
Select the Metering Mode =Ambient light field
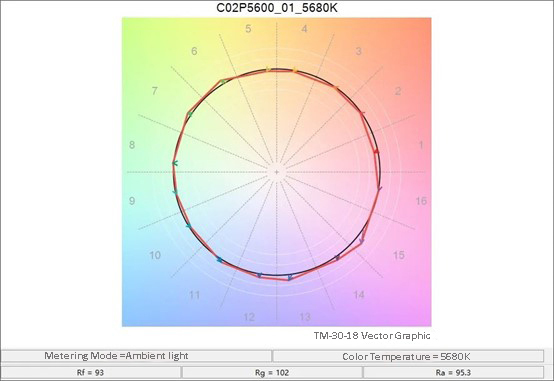coord(136,356)
